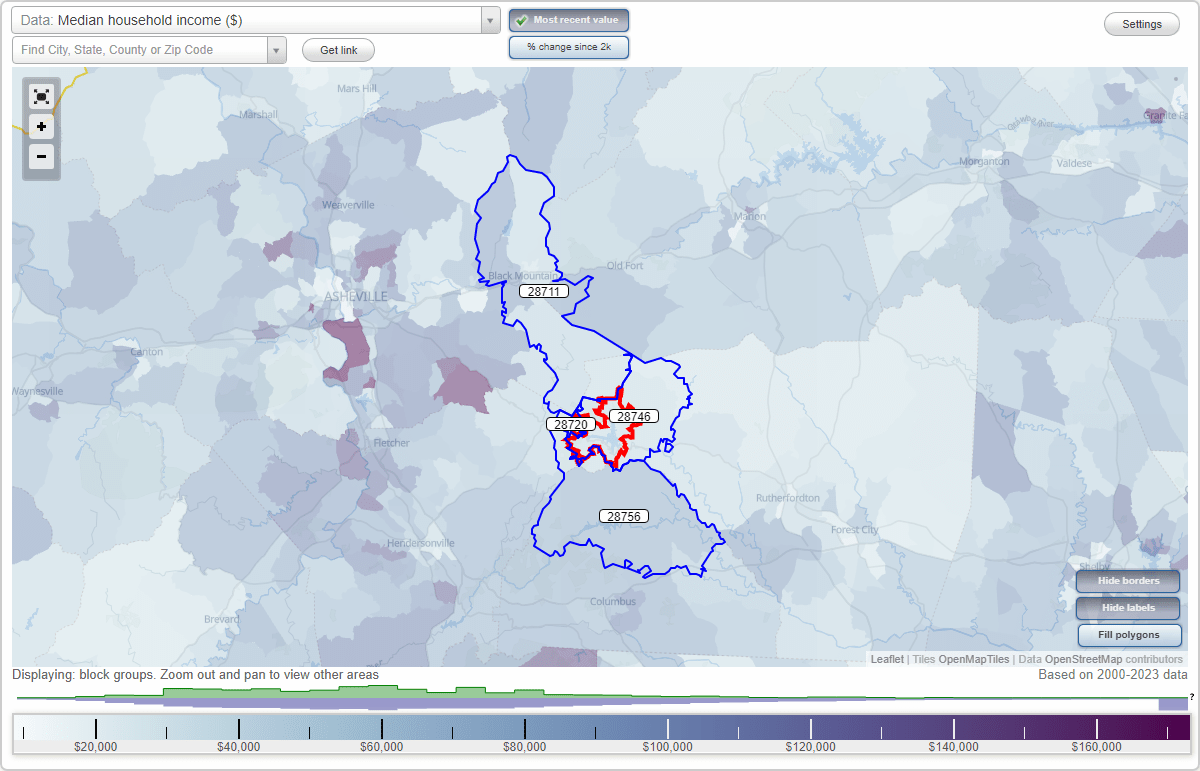Click the Canton label on map
1200x771 pixels.
coord(146,352)
